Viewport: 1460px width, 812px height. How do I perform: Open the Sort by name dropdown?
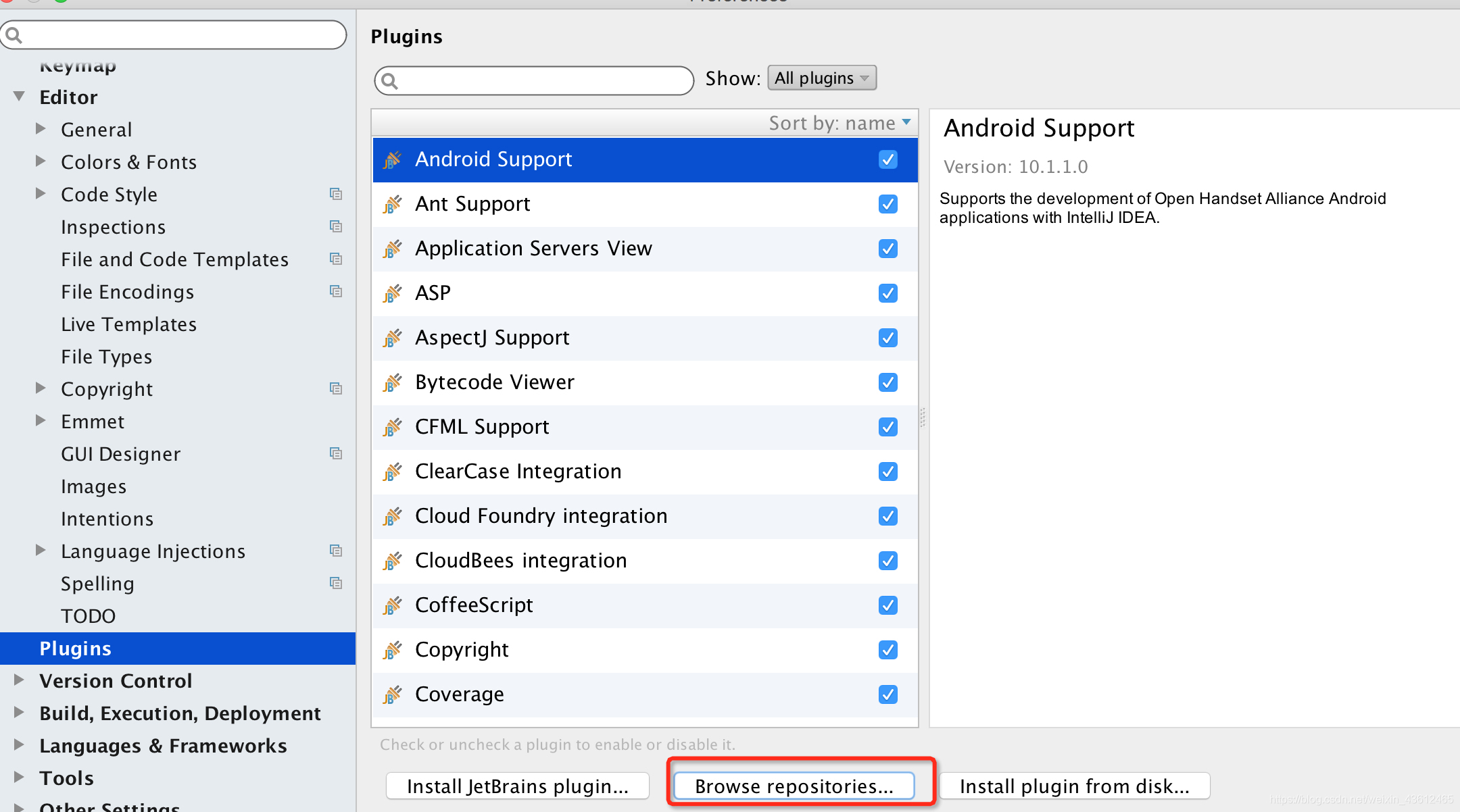coord(840,123)
